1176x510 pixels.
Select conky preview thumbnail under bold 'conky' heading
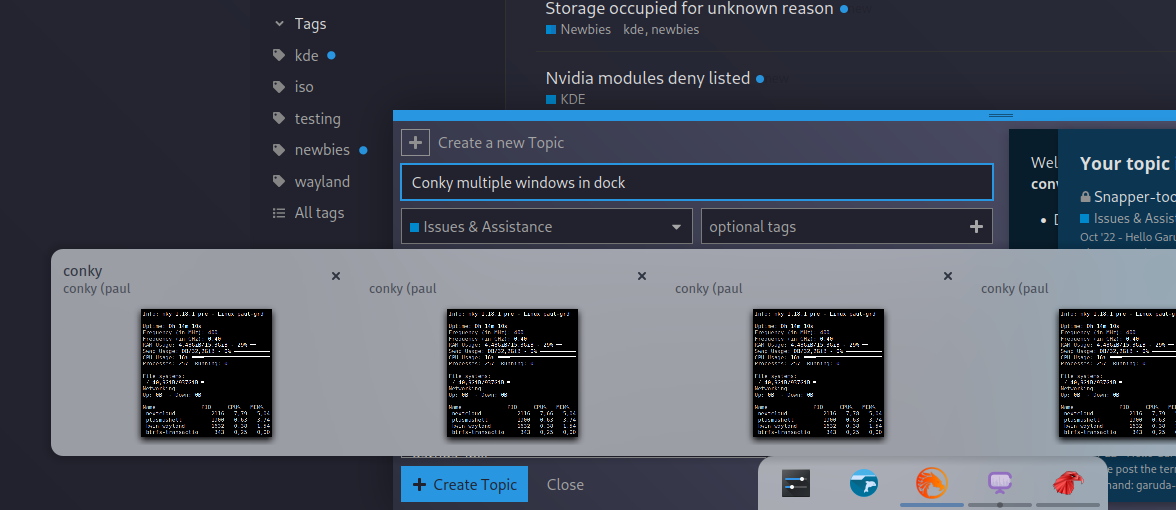click(206, 373)
